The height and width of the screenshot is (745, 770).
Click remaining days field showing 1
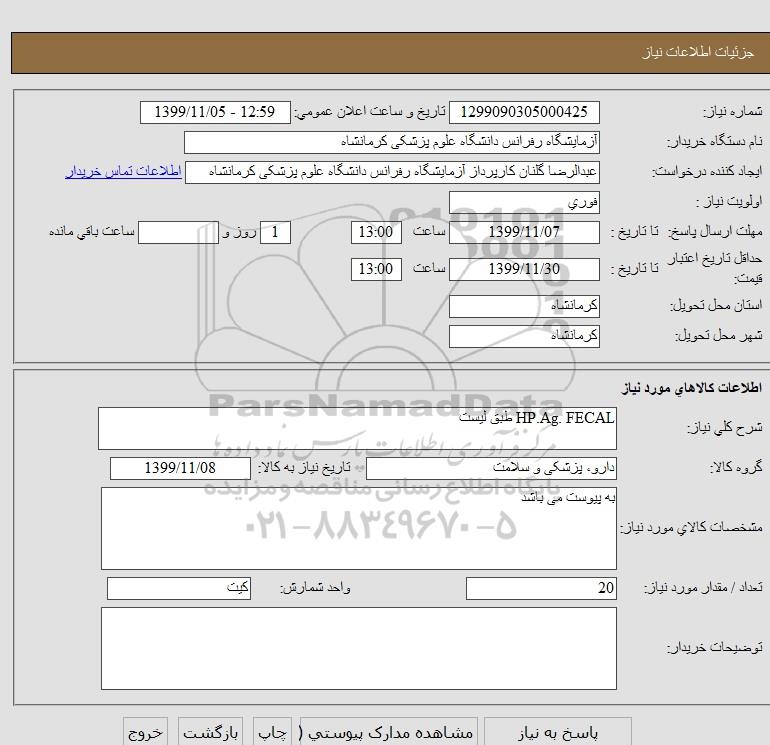pyautogui.click(x=275, y=232)
